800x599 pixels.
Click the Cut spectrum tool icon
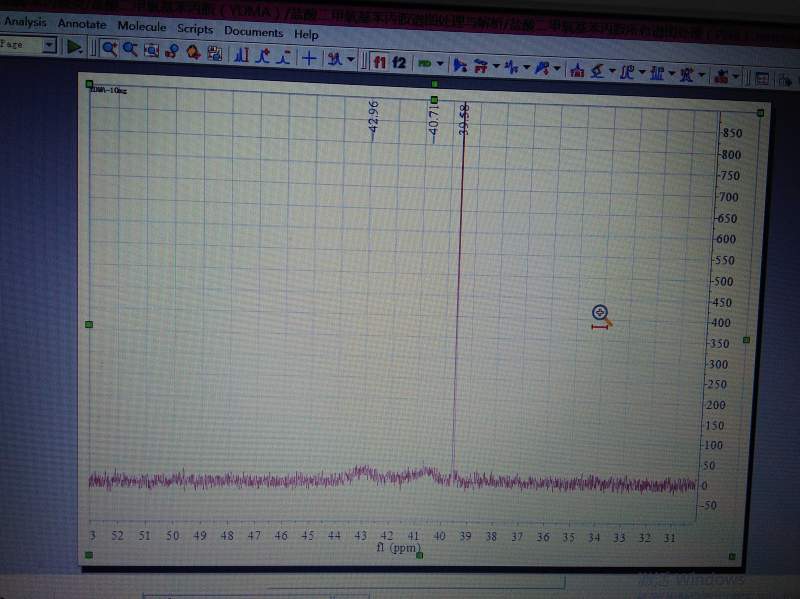click(x=335, y=59)
